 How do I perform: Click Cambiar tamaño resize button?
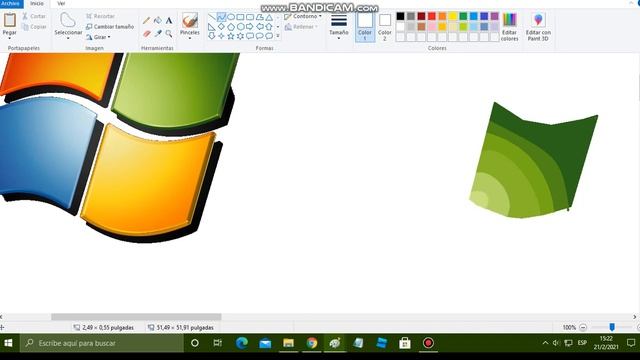click(x=110, y=27)
